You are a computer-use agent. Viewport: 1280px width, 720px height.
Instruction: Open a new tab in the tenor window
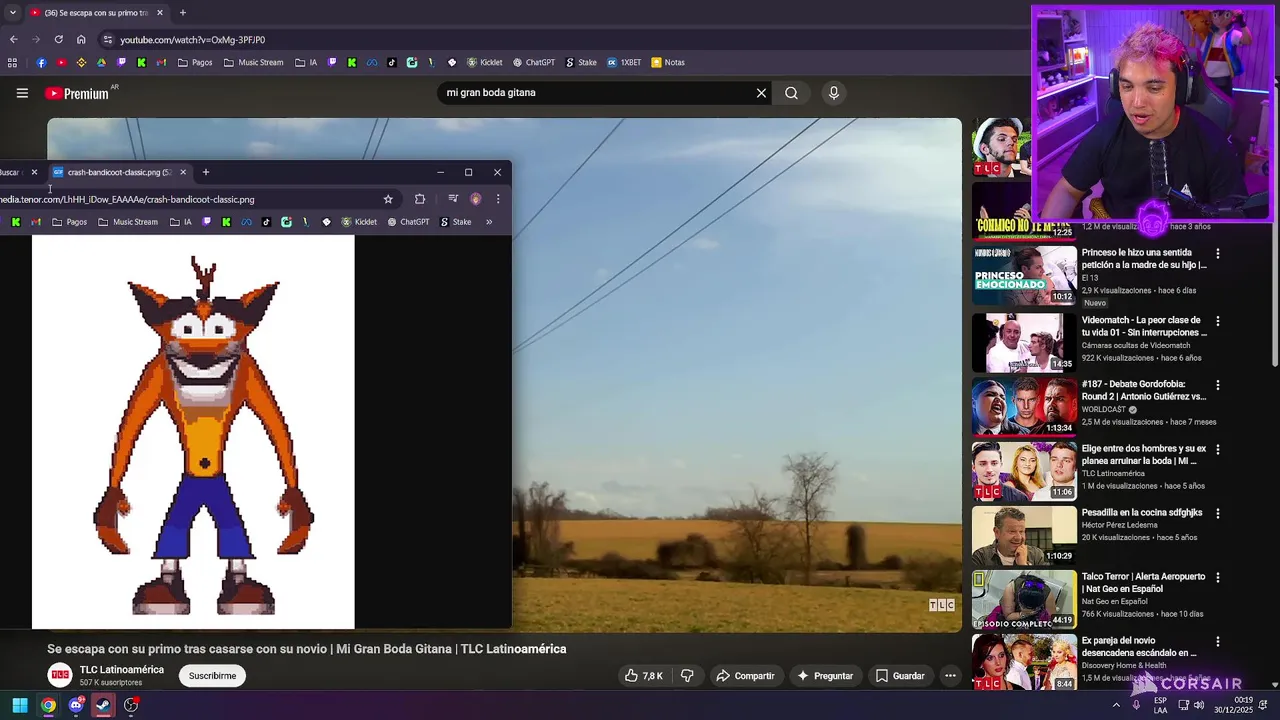click(x=206, y=172)
